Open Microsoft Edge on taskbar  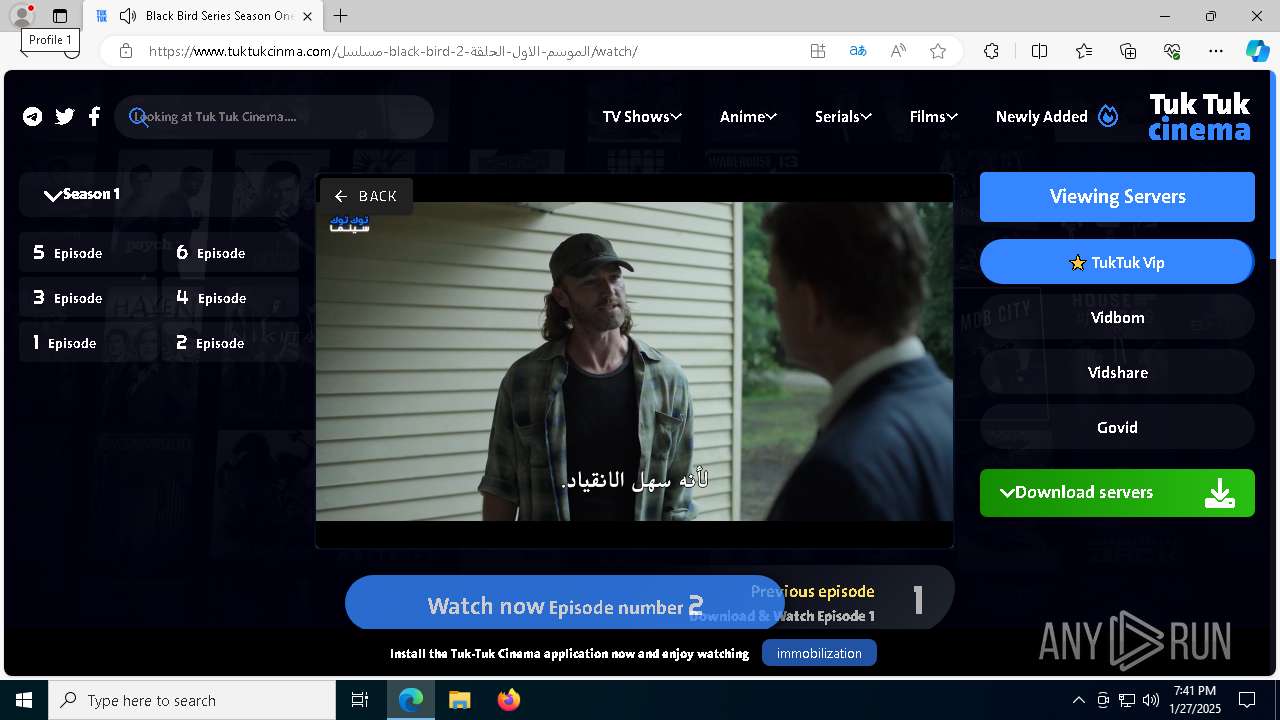[411, 700]
